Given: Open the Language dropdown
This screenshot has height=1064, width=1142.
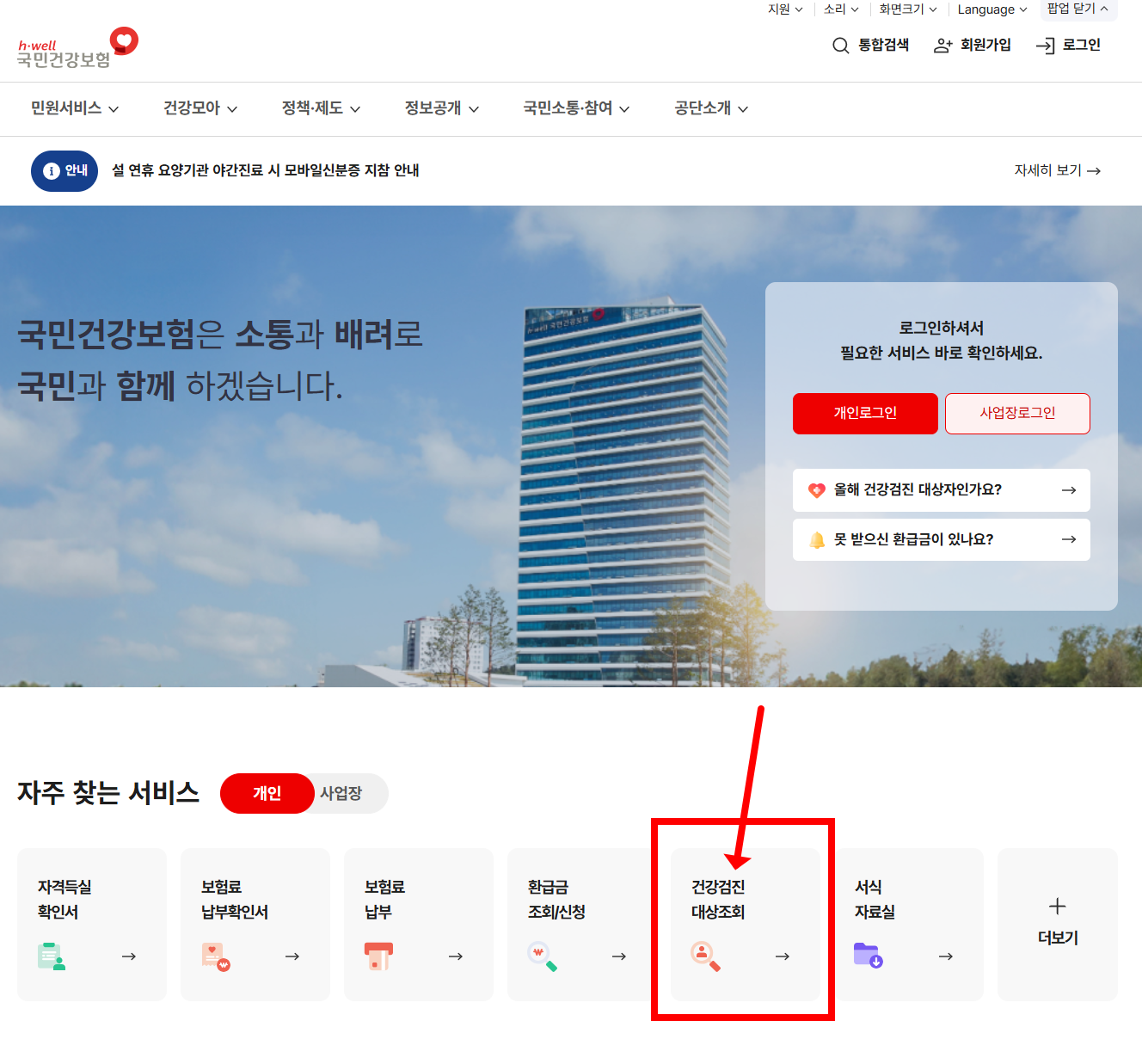Looking at the screenshot, I should 992,9.
